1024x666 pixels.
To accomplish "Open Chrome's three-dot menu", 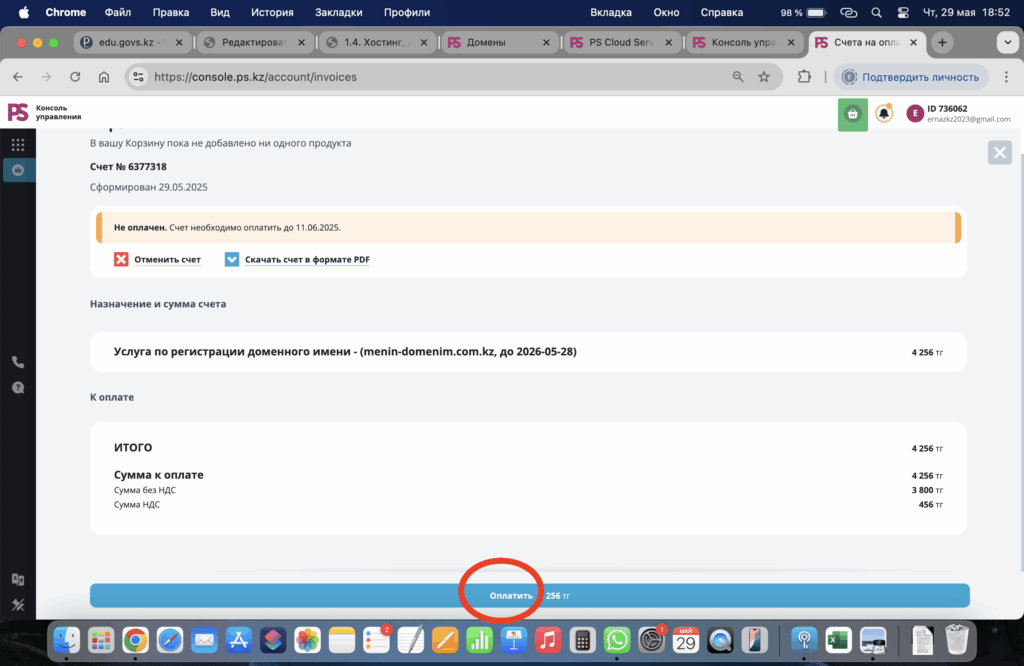I will (x=1006, y=77).
